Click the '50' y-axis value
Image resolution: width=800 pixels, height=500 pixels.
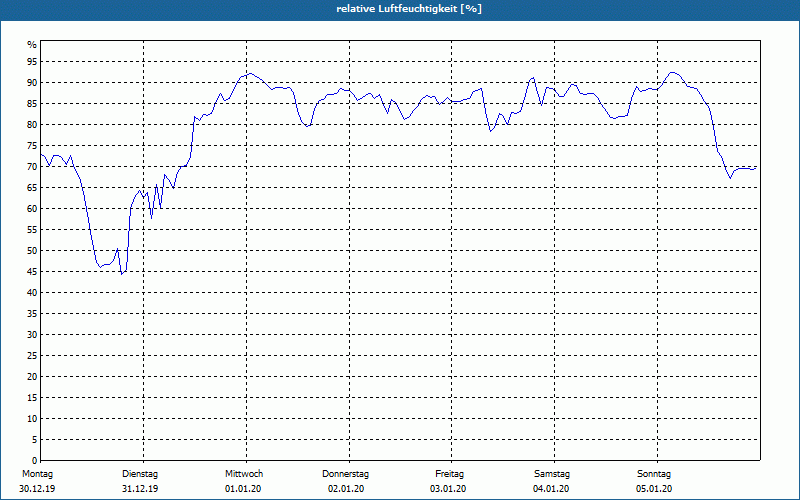[32, 251]
